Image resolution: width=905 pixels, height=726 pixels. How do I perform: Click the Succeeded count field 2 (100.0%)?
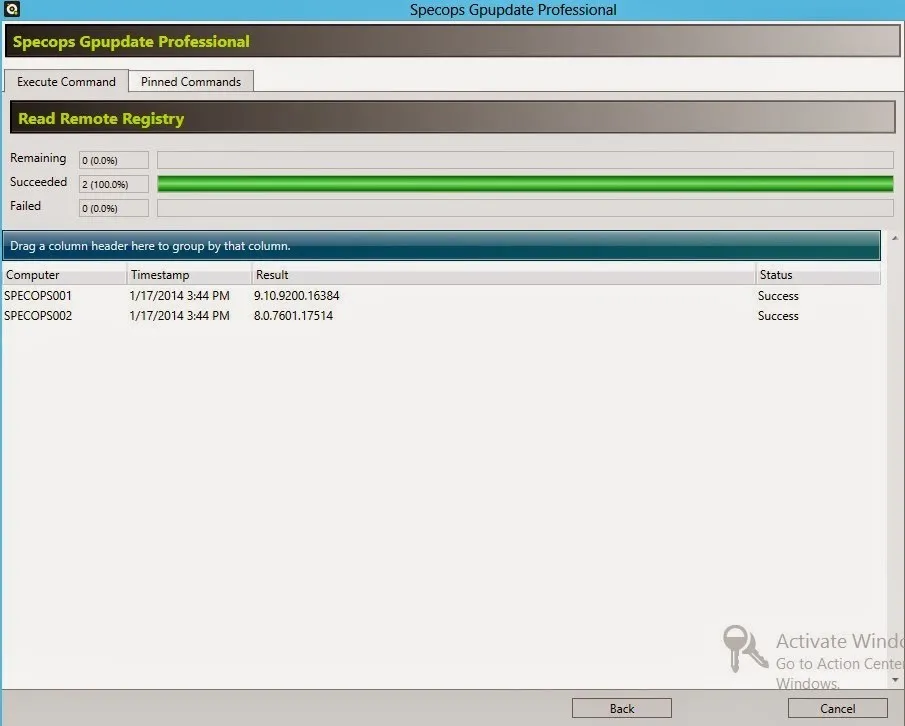114,184
